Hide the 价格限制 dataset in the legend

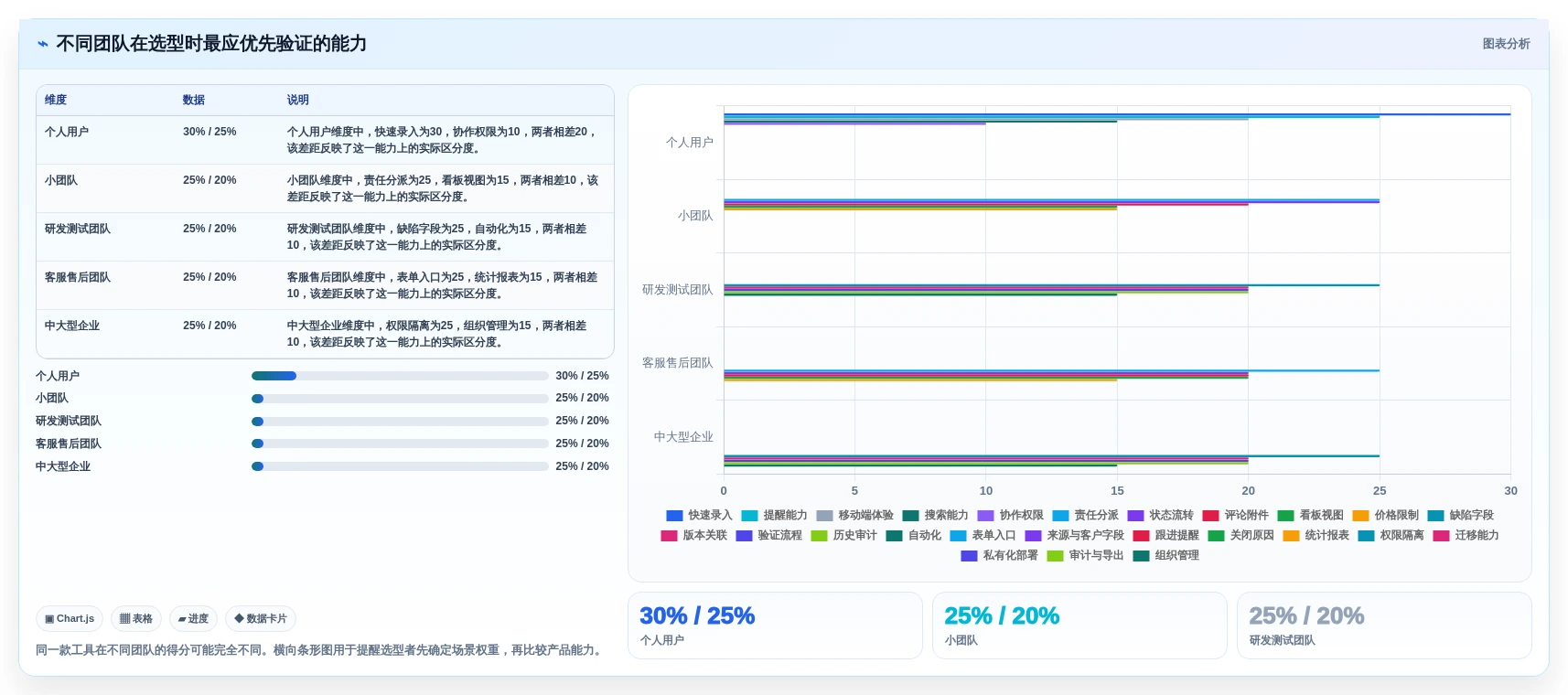[x=1385, y=515]
